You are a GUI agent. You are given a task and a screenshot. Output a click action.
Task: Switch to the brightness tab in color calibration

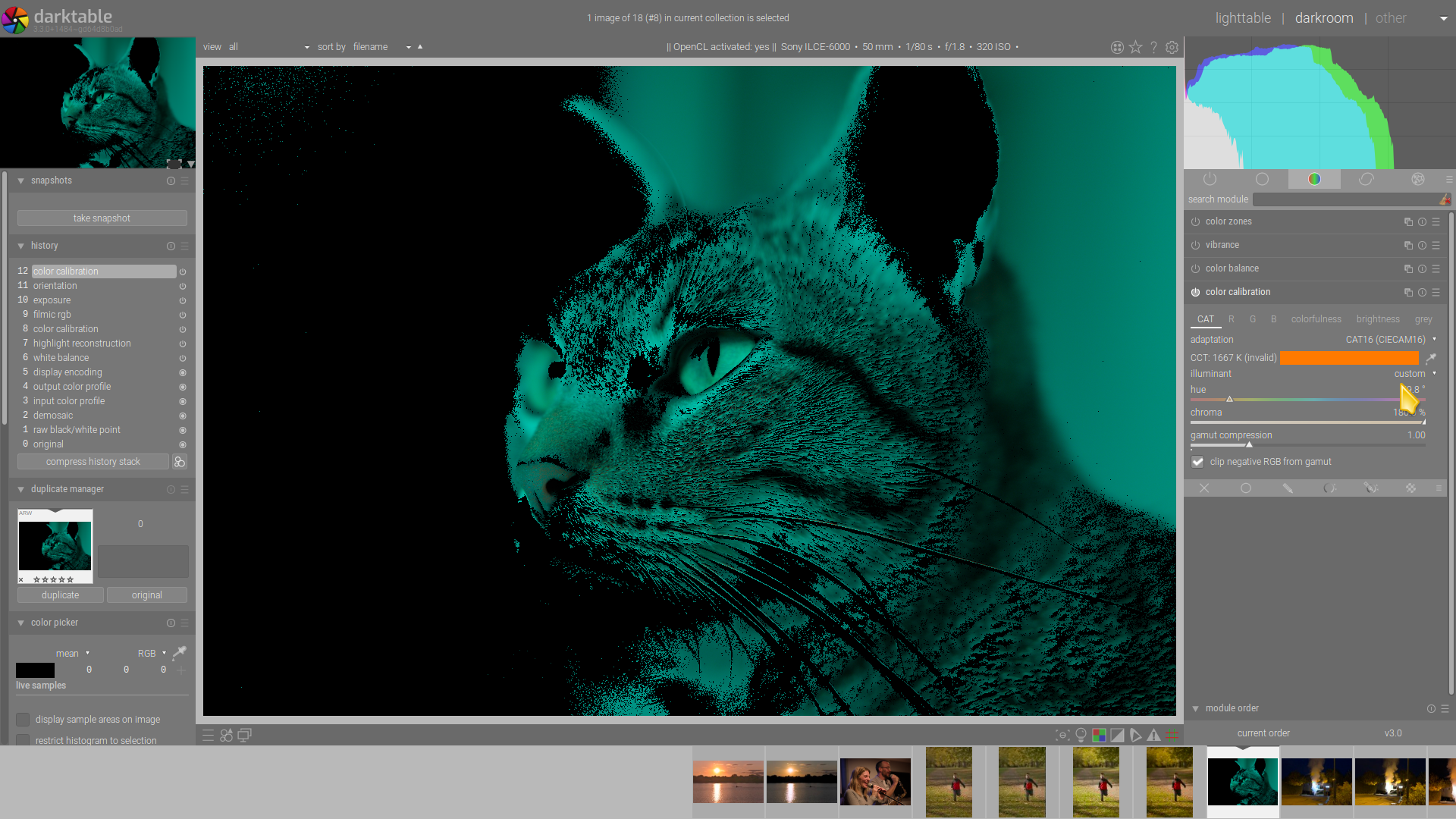pyautogui.click(x=1378, y=319)
